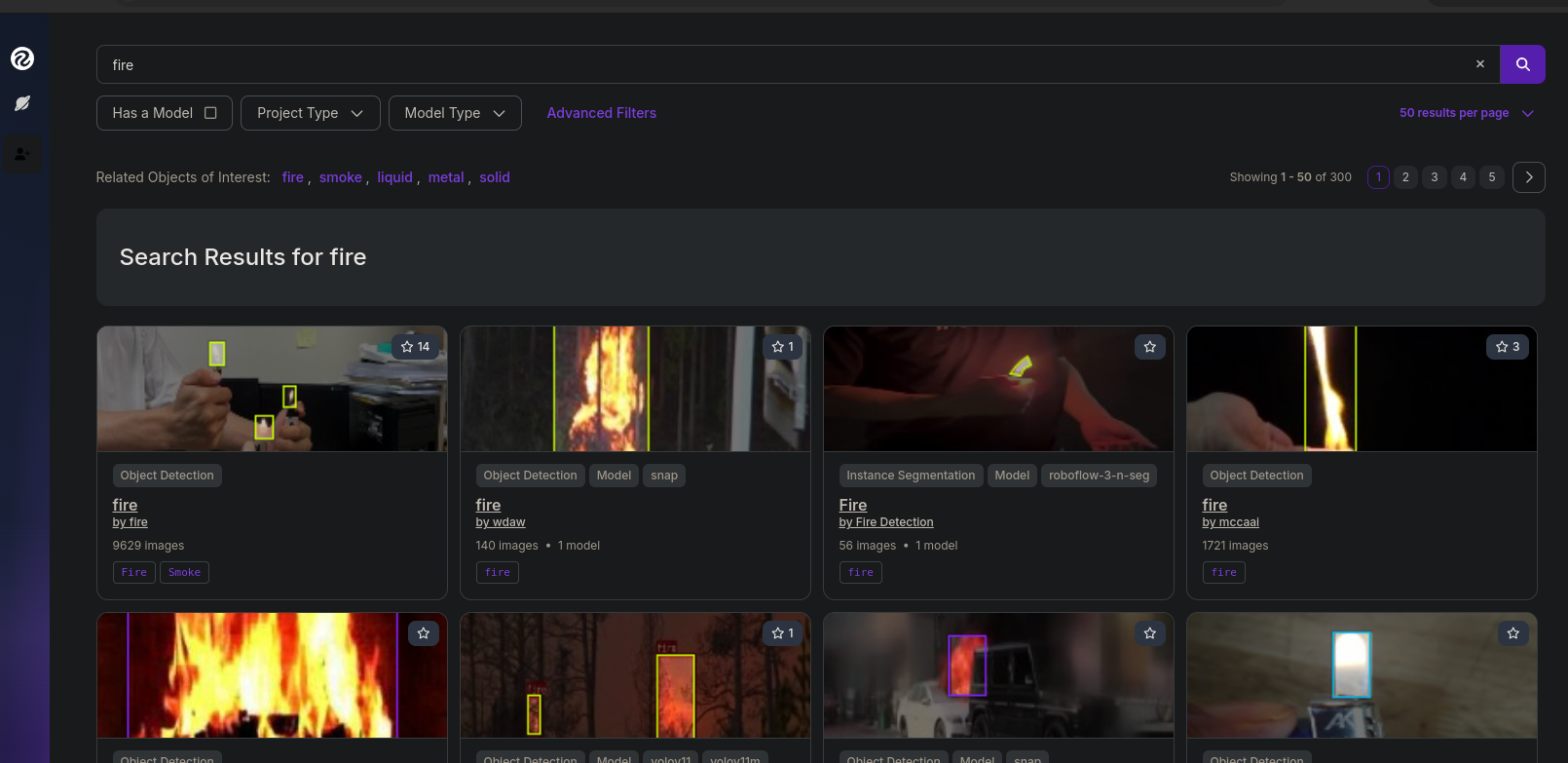Click 'fire' class tag in mccaal card
Viewport: 1568px width, 763px height.
pyautogui.click(x=1224, y=573)
